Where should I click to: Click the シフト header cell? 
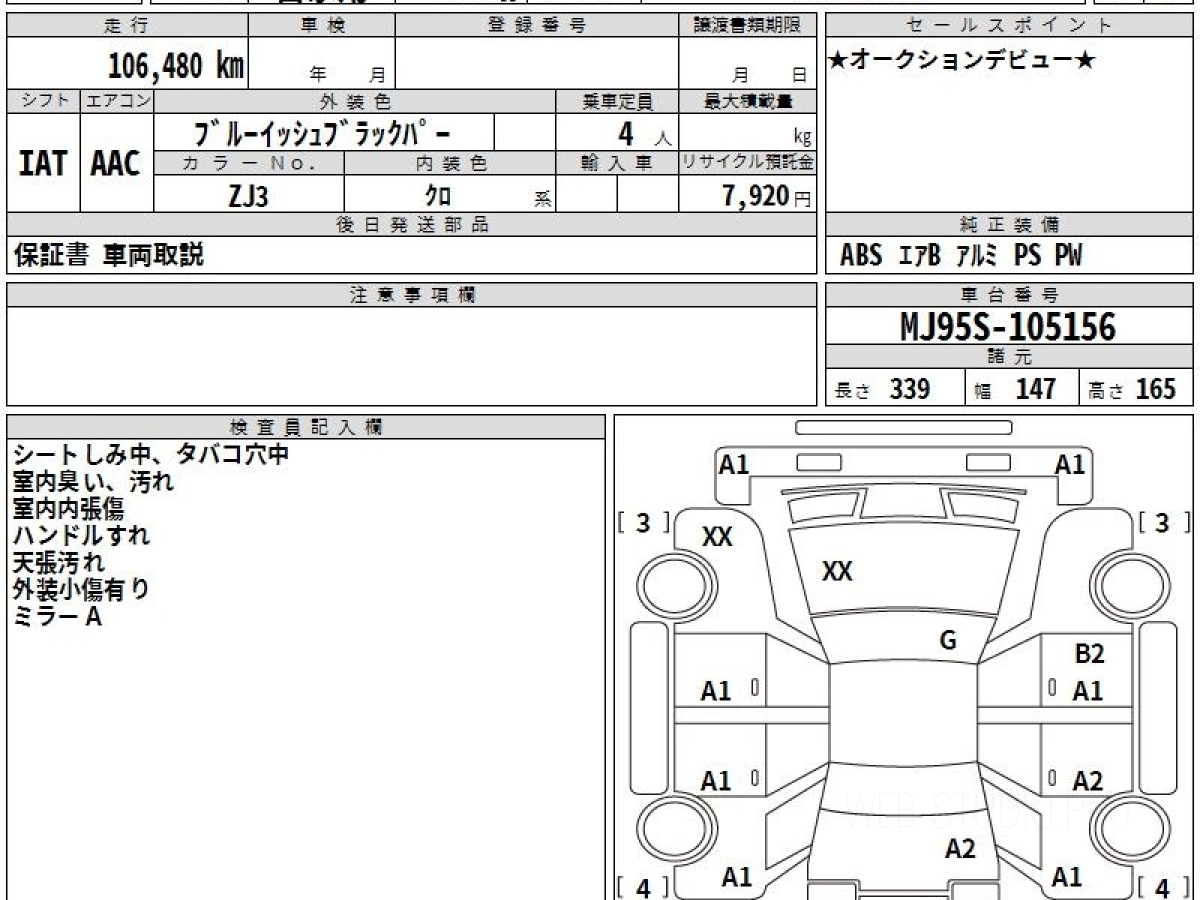43,101
